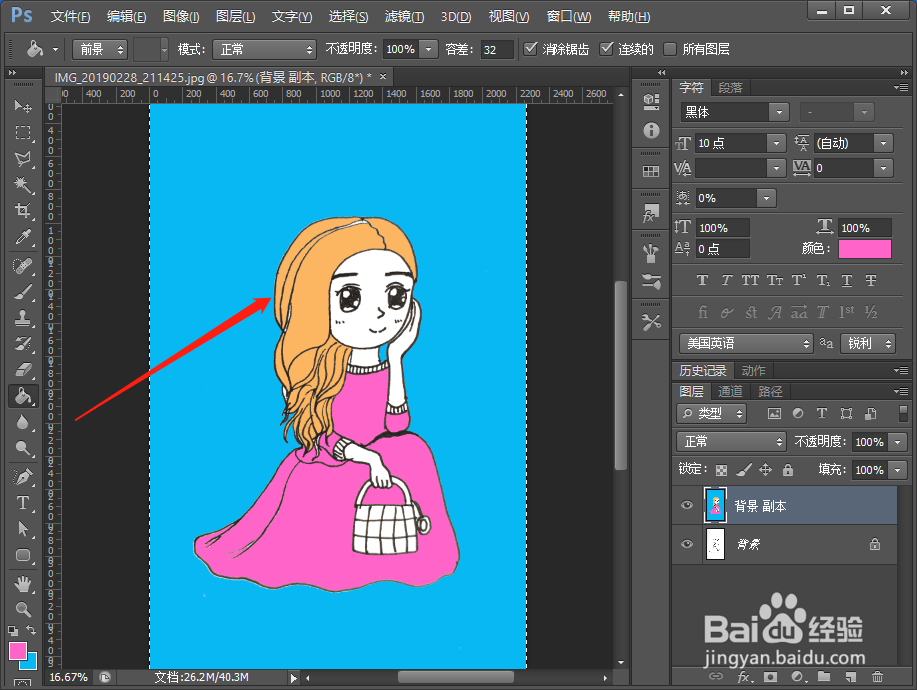Image resolution: width=917 pixels, height=690 pixels.
Task: Select the Dodge tool
Action: click(x=23, y=448)
